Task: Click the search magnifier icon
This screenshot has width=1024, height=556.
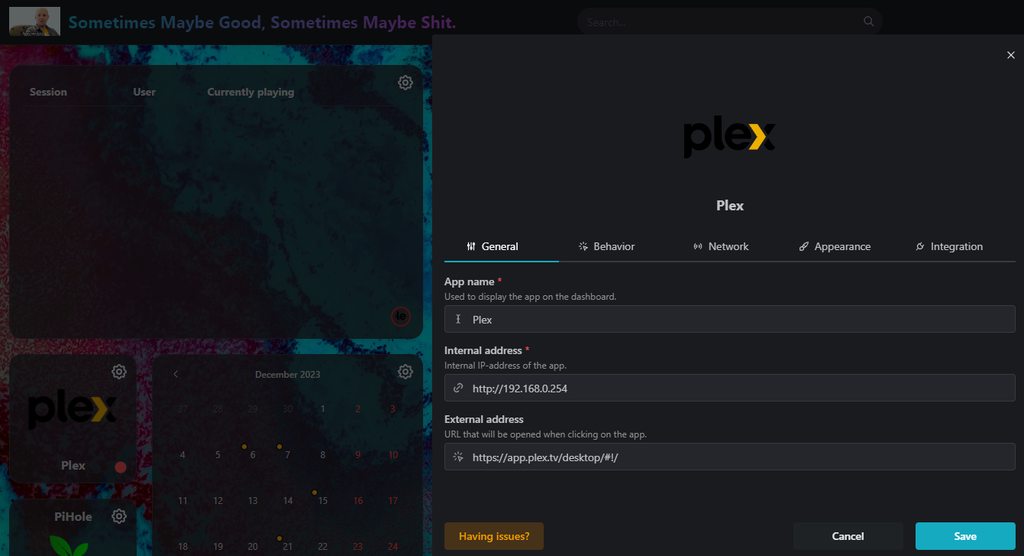Action: tap(868, 21)
